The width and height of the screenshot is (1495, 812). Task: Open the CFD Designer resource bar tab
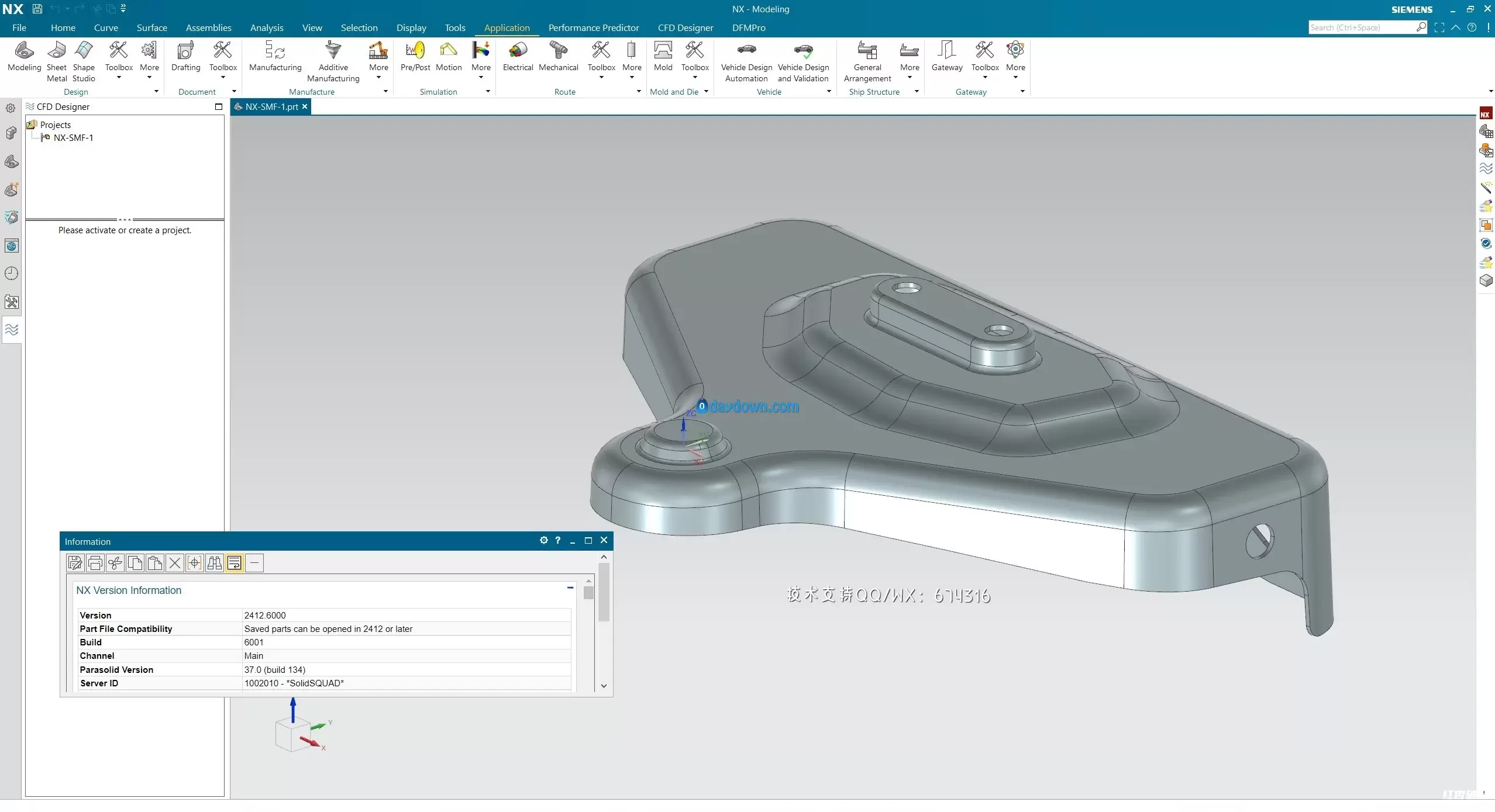pos(12,330)
